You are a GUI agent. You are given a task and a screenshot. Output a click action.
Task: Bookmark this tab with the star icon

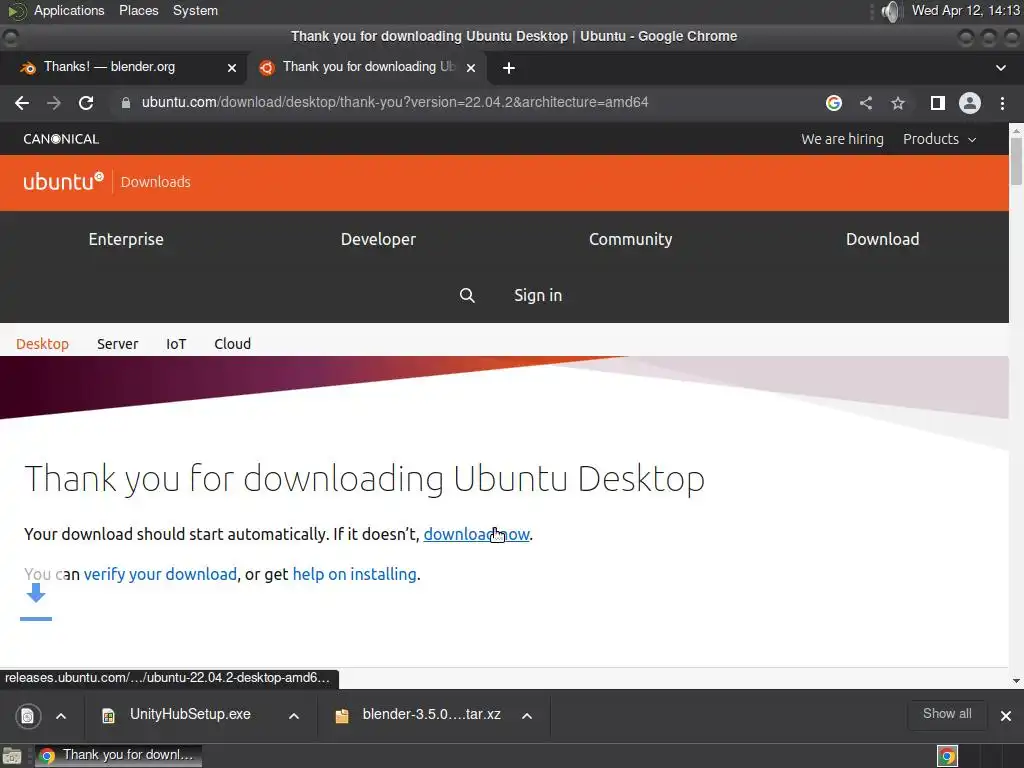[898, 103]
